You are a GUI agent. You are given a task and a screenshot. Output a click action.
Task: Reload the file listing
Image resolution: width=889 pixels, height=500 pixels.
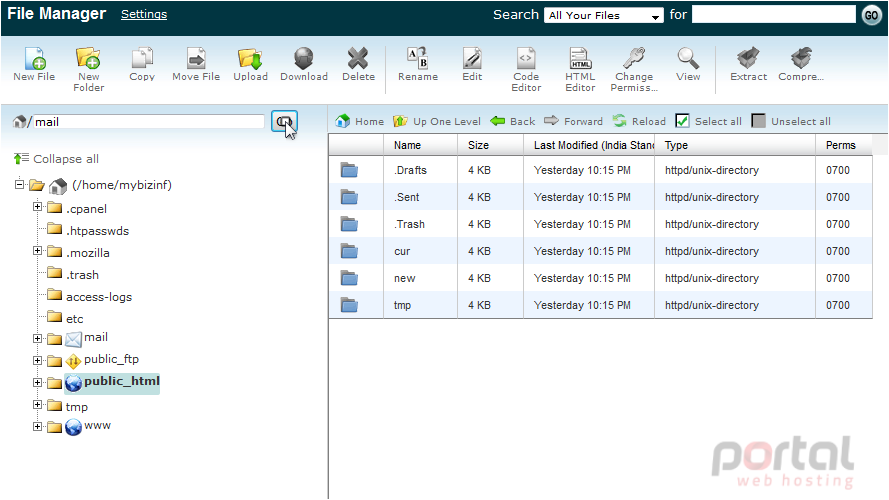pyautogui.click(x=639, y=121)
